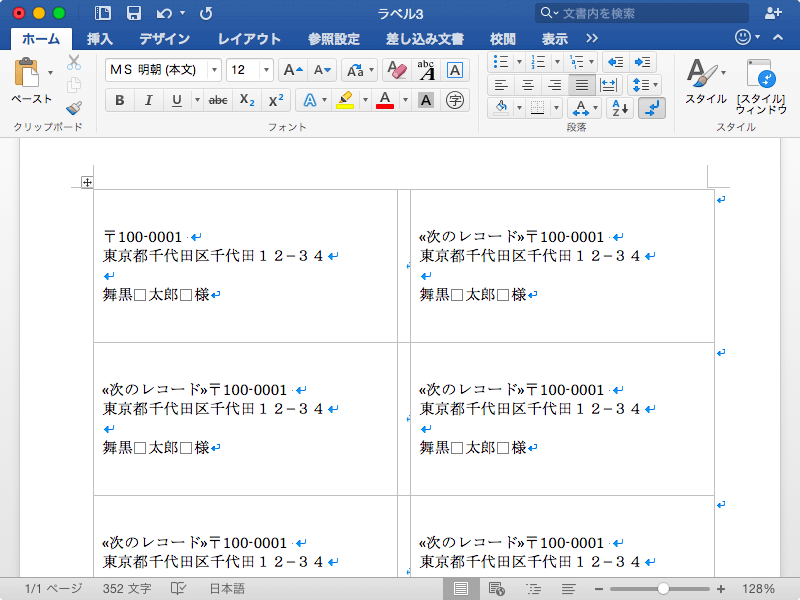The height and width of the screenshot is (600, 800).
Task: Open phonetic guide (ruby) icon
Action: 426,70
